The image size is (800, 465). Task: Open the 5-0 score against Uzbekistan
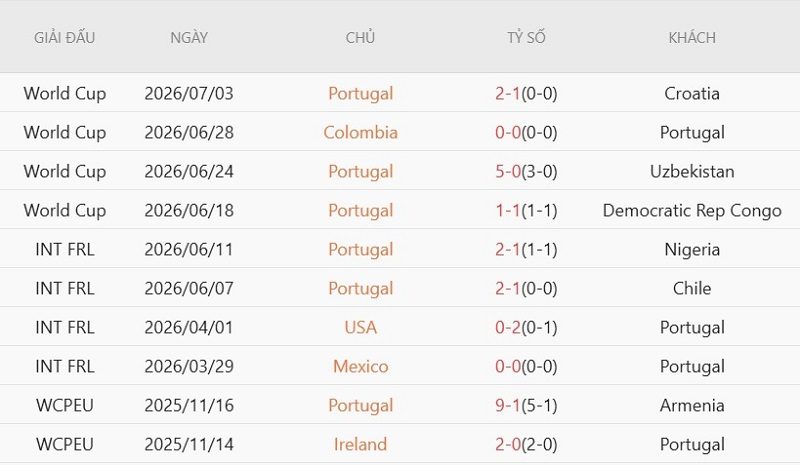[x=508, y=172]
